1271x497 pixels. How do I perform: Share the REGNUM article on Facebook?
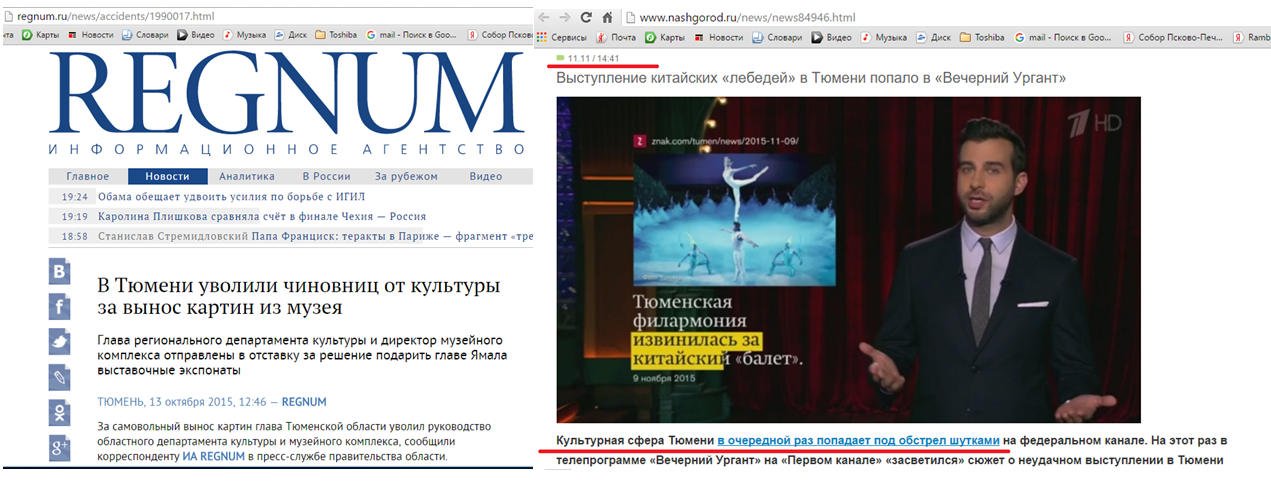60,307
